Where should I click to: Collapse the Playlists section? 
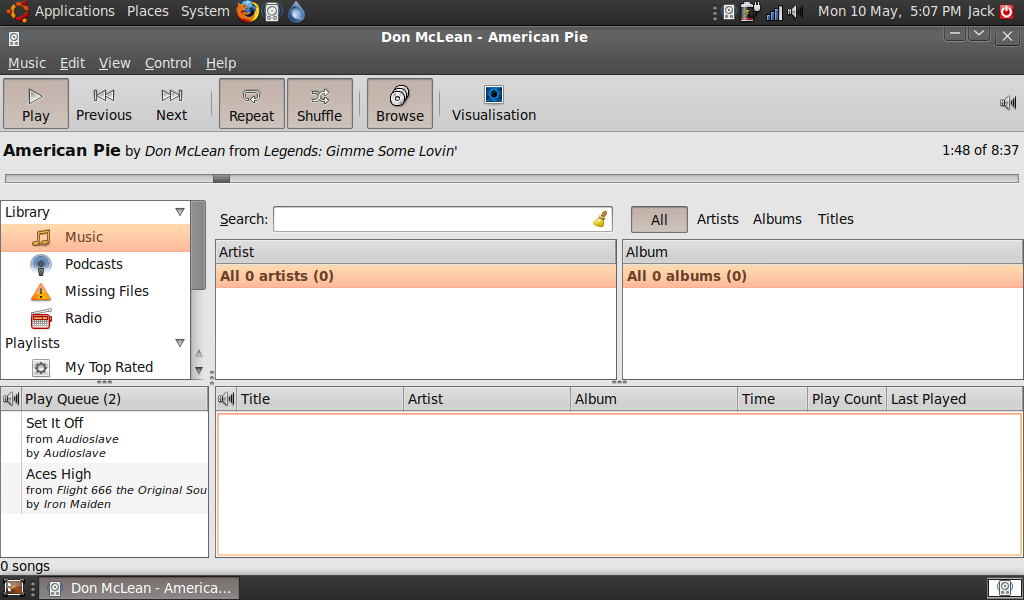180,343
